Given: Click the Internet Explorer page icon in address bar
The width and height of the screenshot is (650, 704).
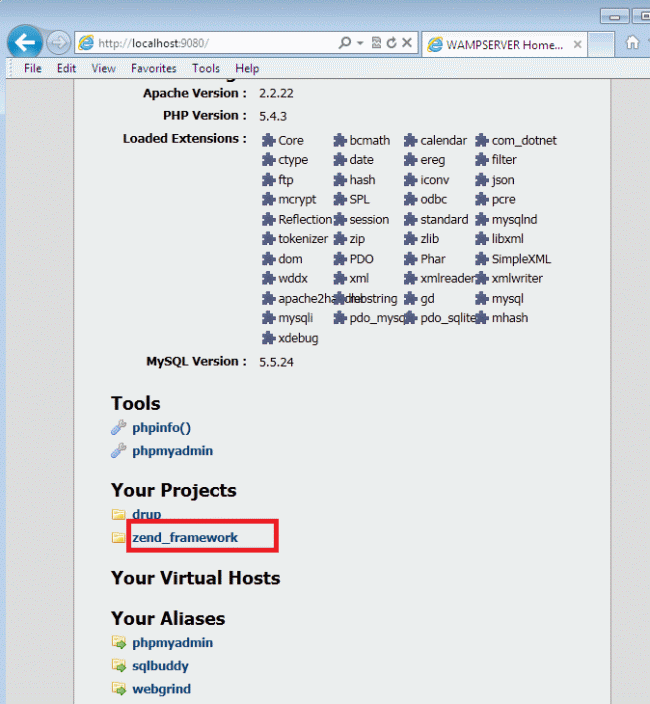Looking at the screenshot, I should click(x=86, y=43).
